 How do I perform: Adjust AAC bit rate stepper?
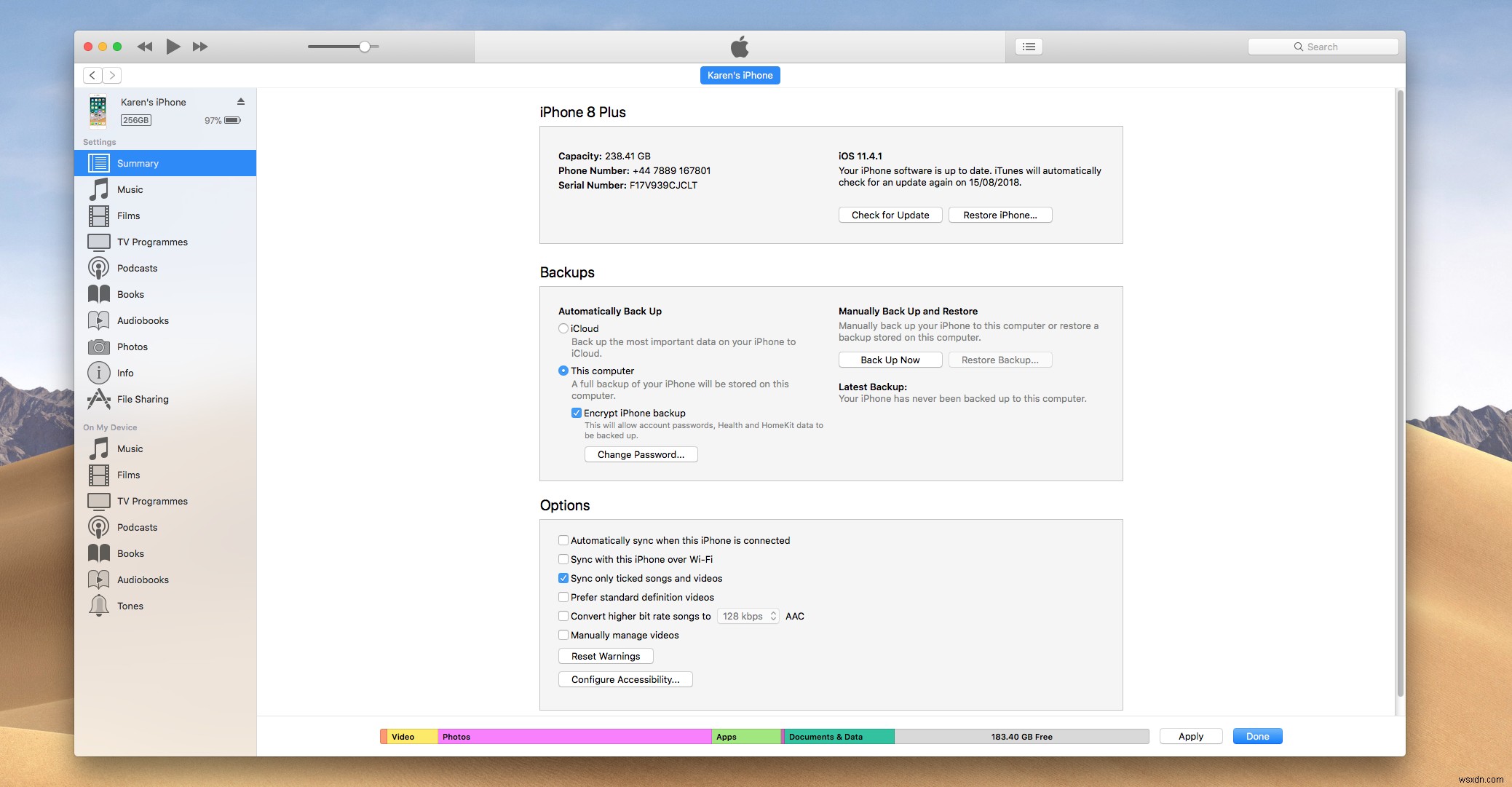[775, 616]
